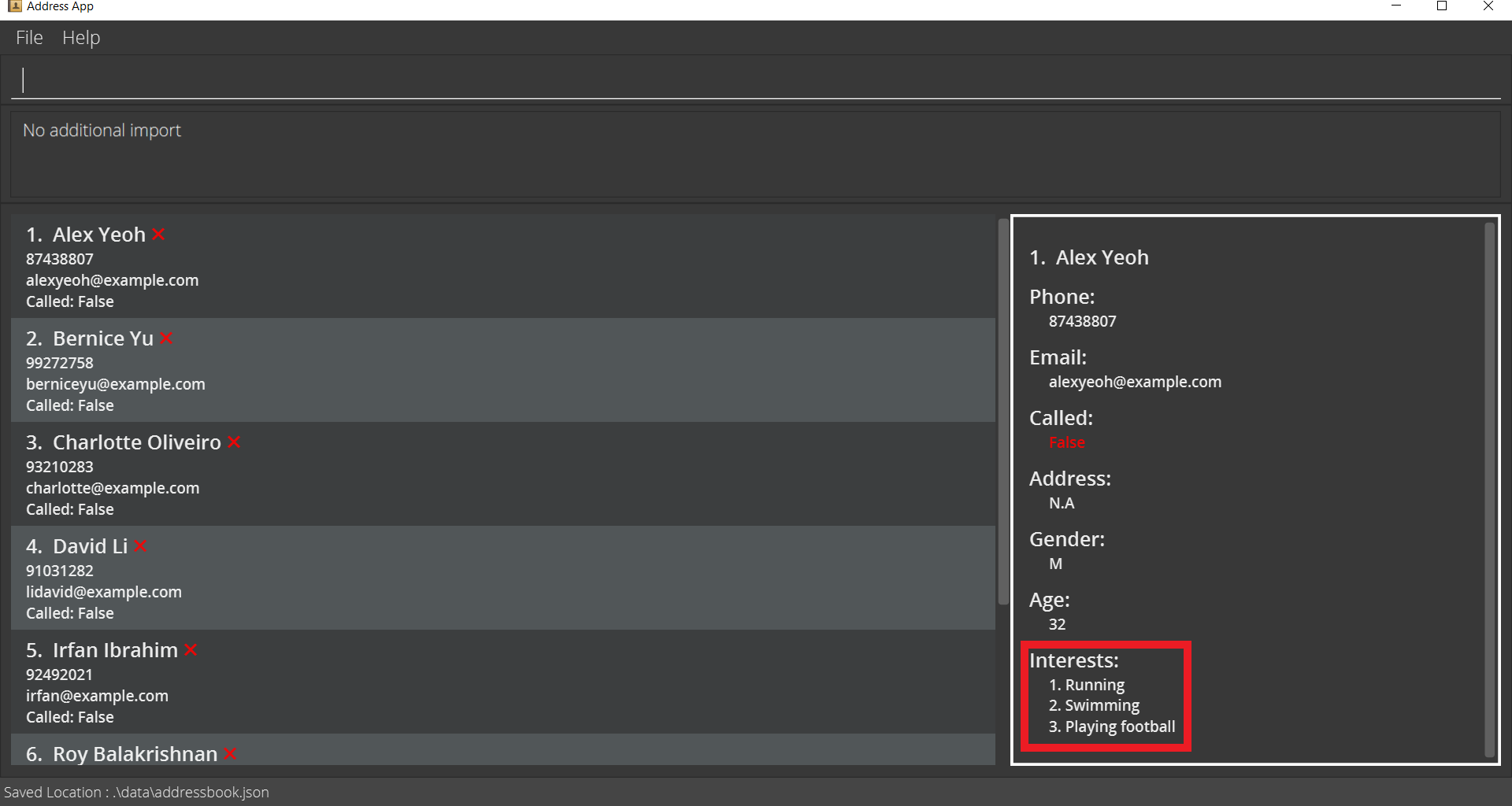Click the red X beside David Li
The height and width of the screenshot is (806, 1512).
pos(140,546)
